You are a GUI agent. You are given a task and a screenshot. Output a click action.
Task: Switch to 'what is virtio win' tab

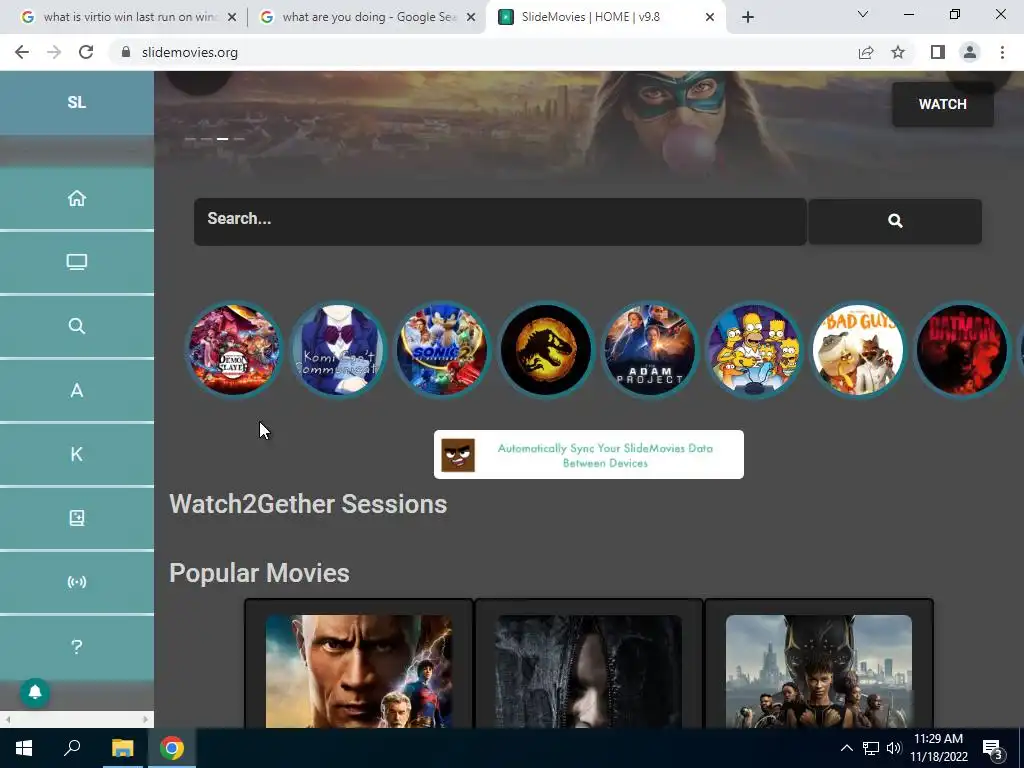[x=129, y=17]
